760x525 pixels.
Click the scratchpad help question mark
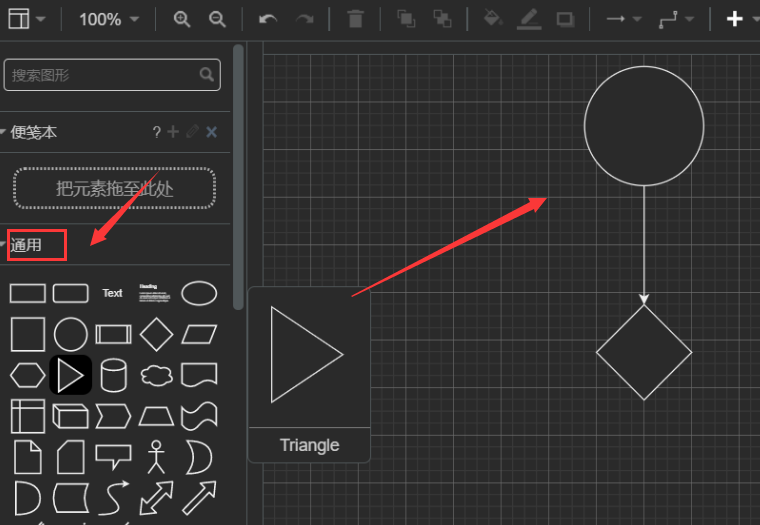[157, 132]
